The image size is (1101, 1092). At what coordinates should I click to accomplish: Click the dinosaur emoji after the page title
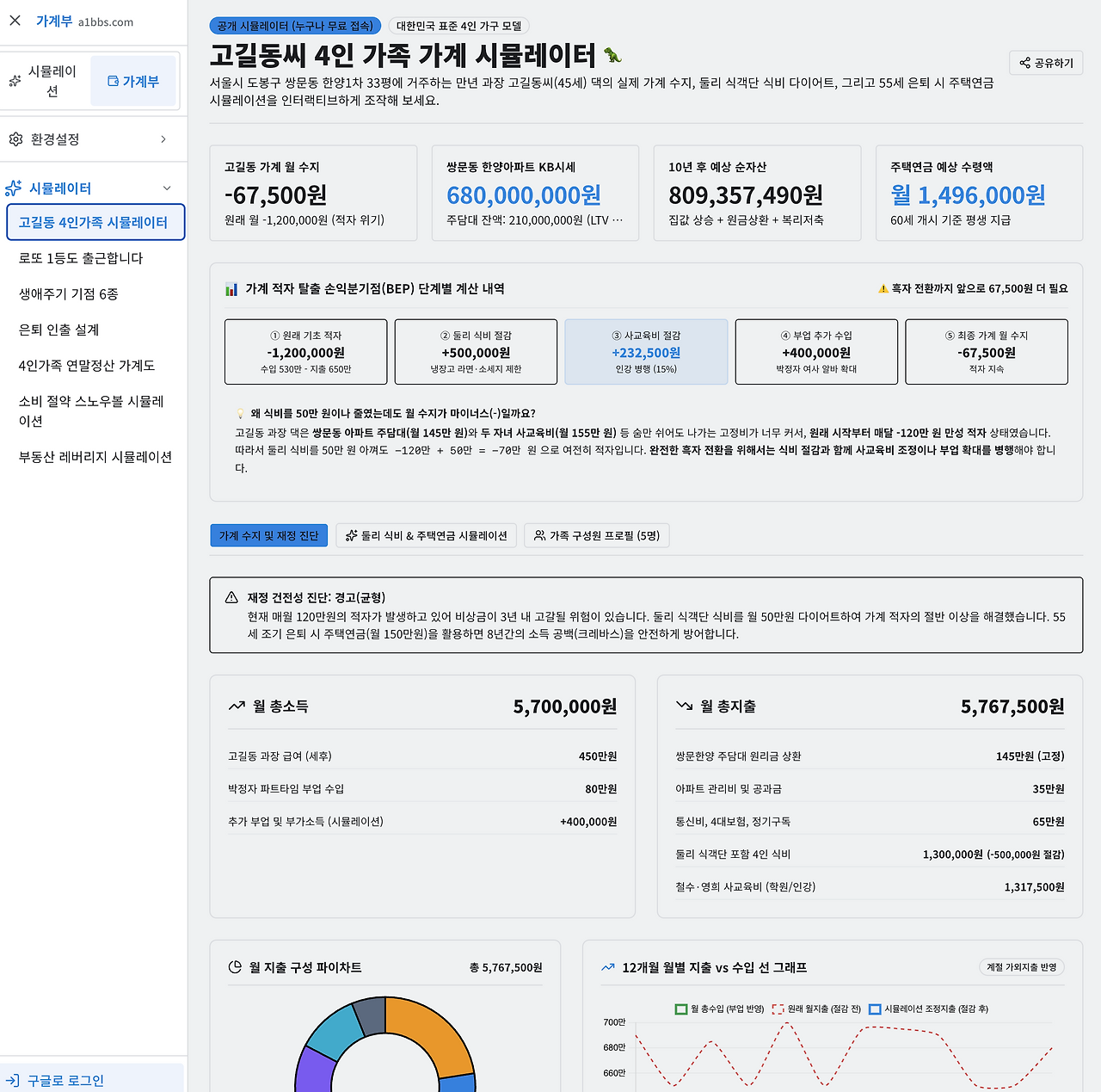click(612, 56)
